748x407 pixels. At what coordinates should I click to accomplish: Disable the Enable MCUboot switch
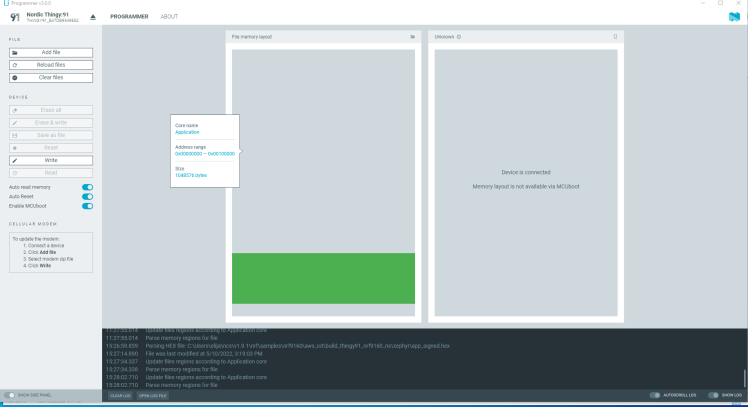click(87, 206)
